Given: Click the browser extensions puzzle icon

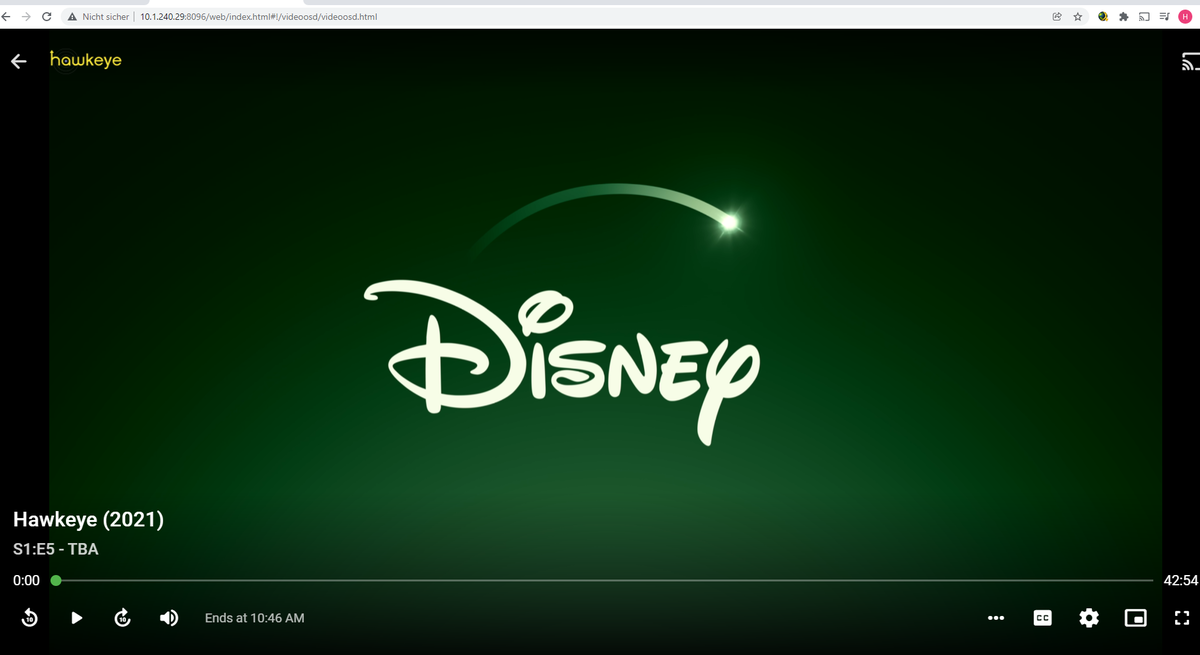Looking at the screenshot, I should tap(1123, 16).
